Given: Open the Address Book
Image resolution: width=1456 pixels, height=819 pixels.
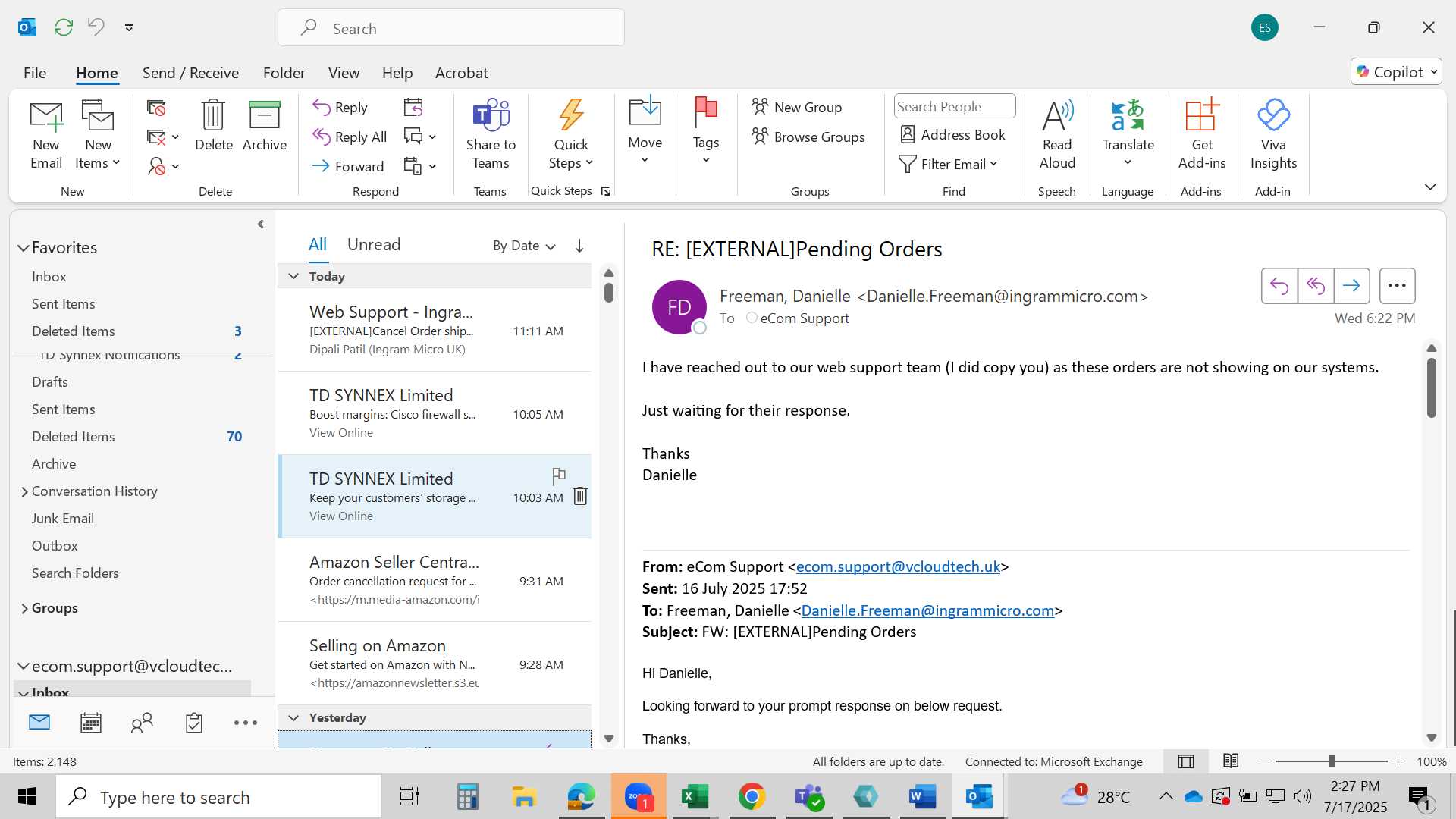Looking at the screenshot, I should click(x=952, y=135).
